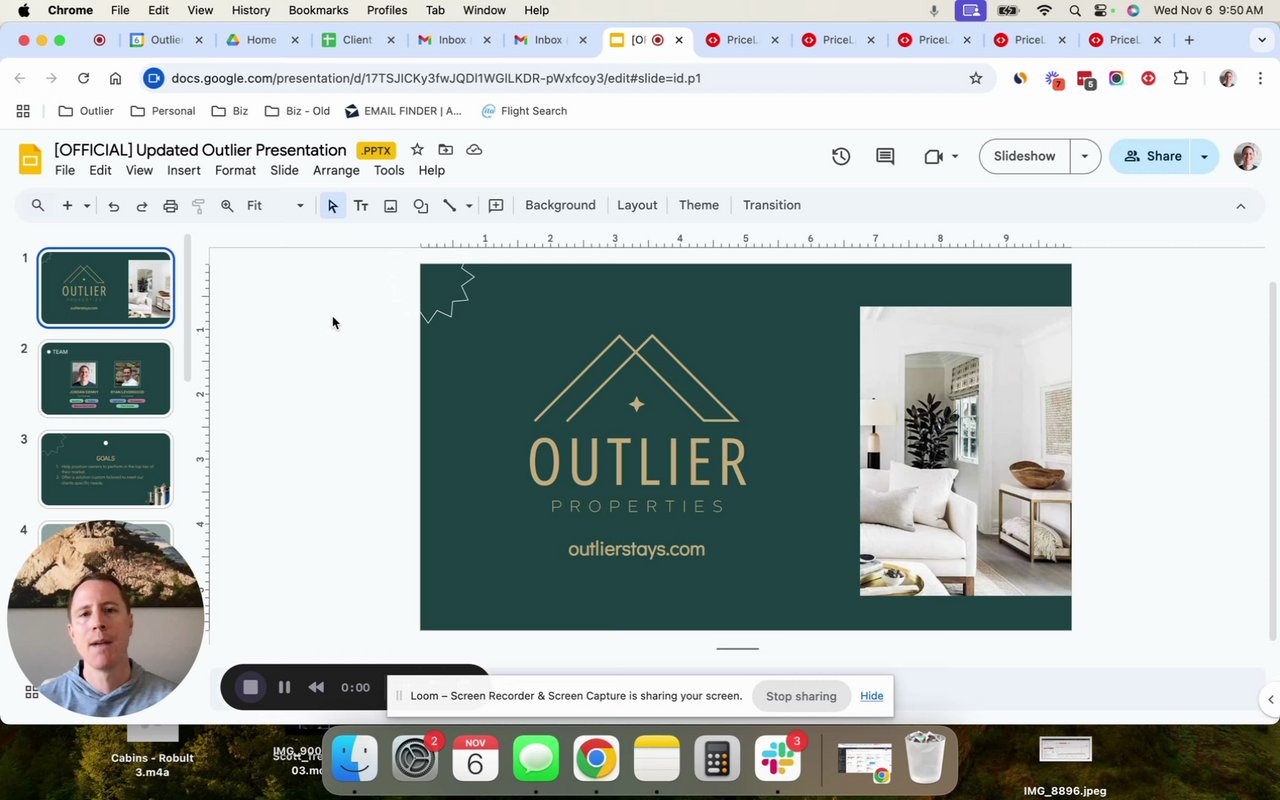
Task: Move the document with folder icon
Action: (446, 150)
